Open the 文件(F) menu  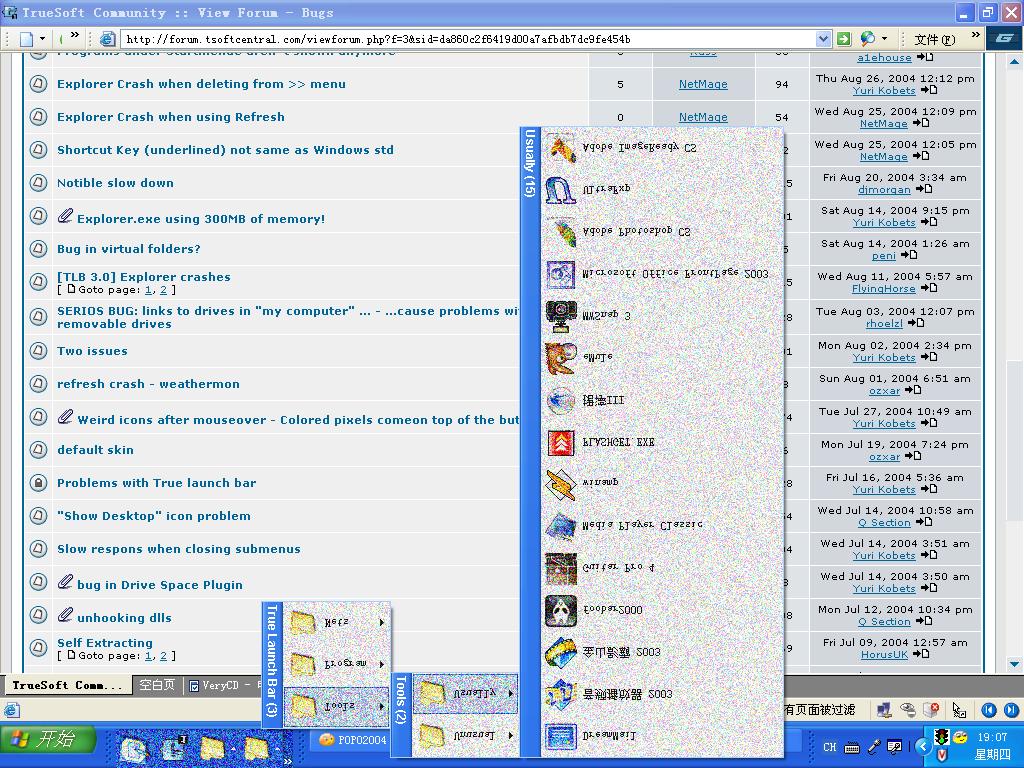pyautogui.click(x=934, y=39)
